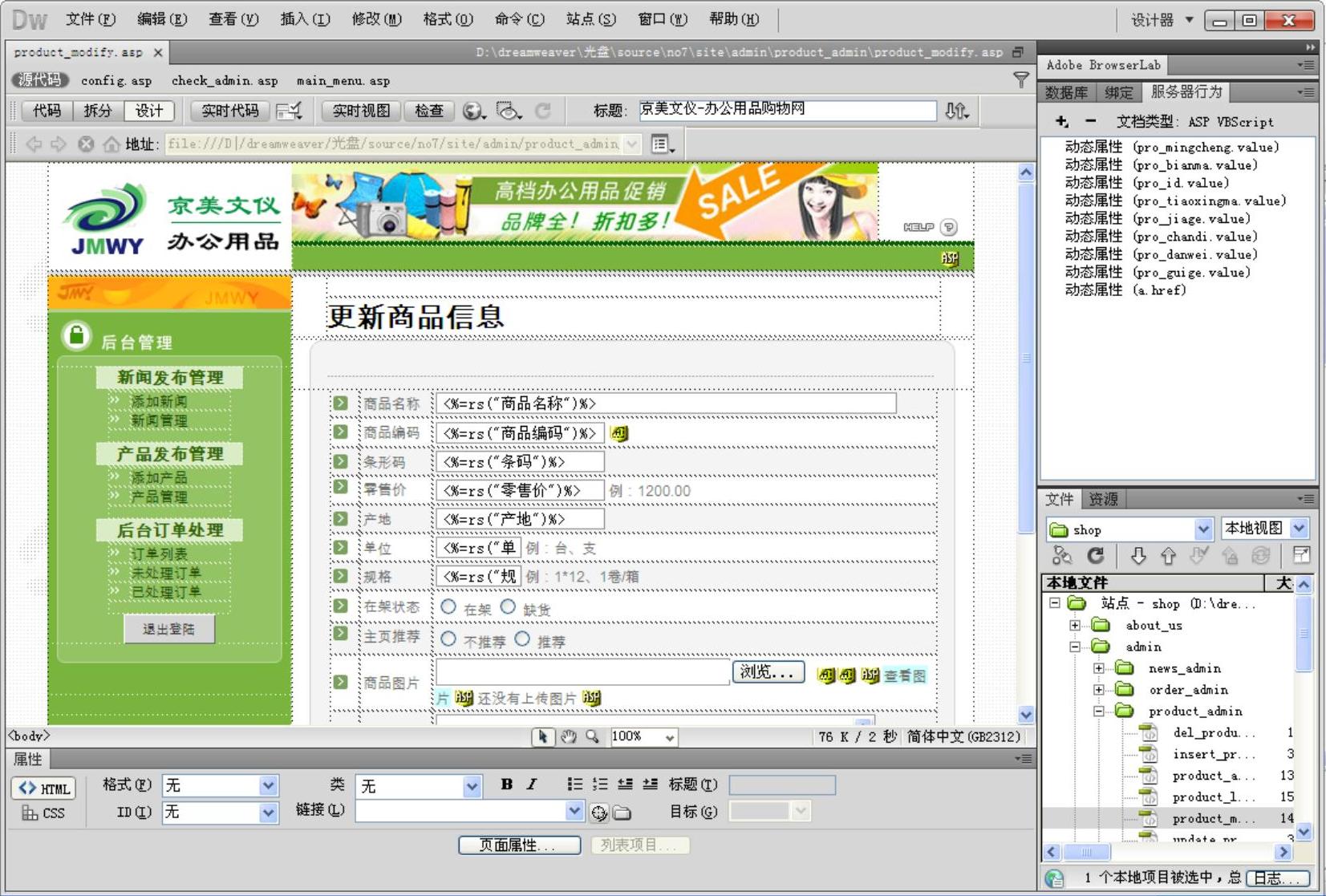Viewport: 1326px width, 896px height.
Task: Select the 缺货 radio button
Action: tap(508, 607)
